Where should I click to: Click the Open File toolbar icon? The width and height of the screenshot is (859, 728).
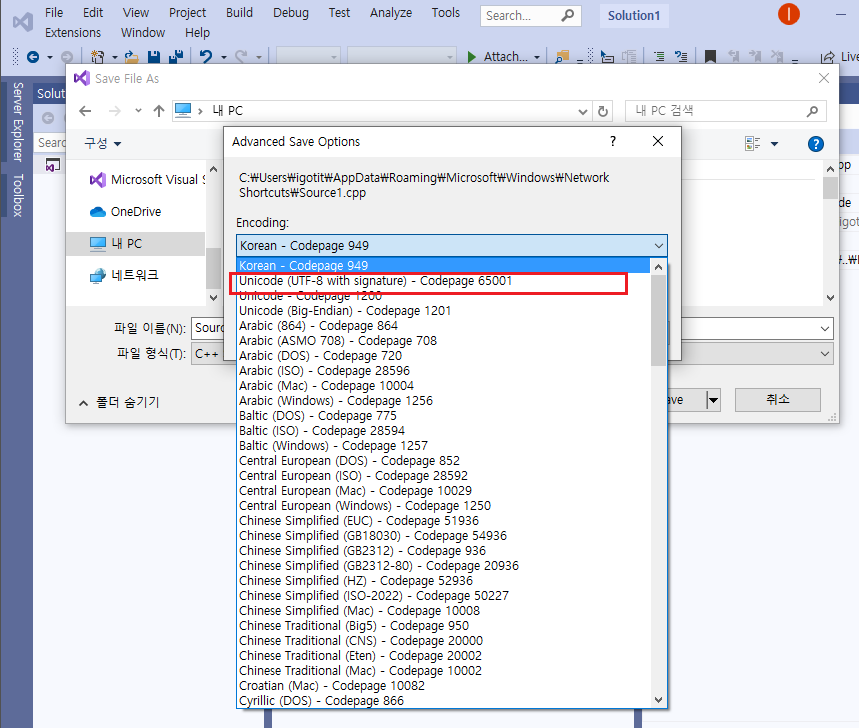tap(131, 56)
